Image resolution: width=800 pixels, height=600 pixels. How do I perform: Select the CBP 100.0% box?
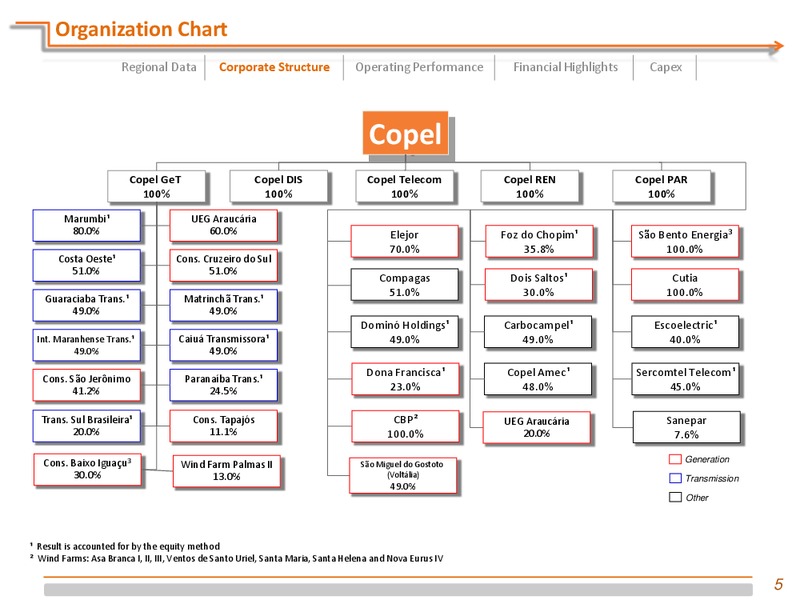pos(405,427)
